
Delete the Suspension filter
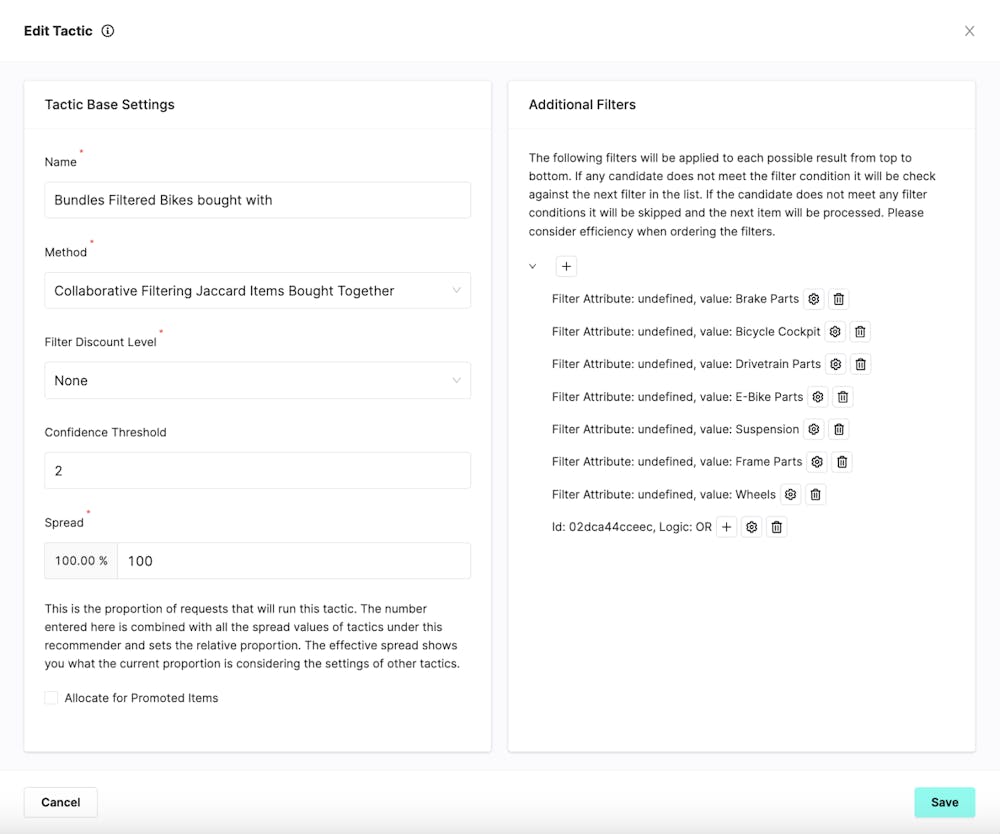point(839,429)
